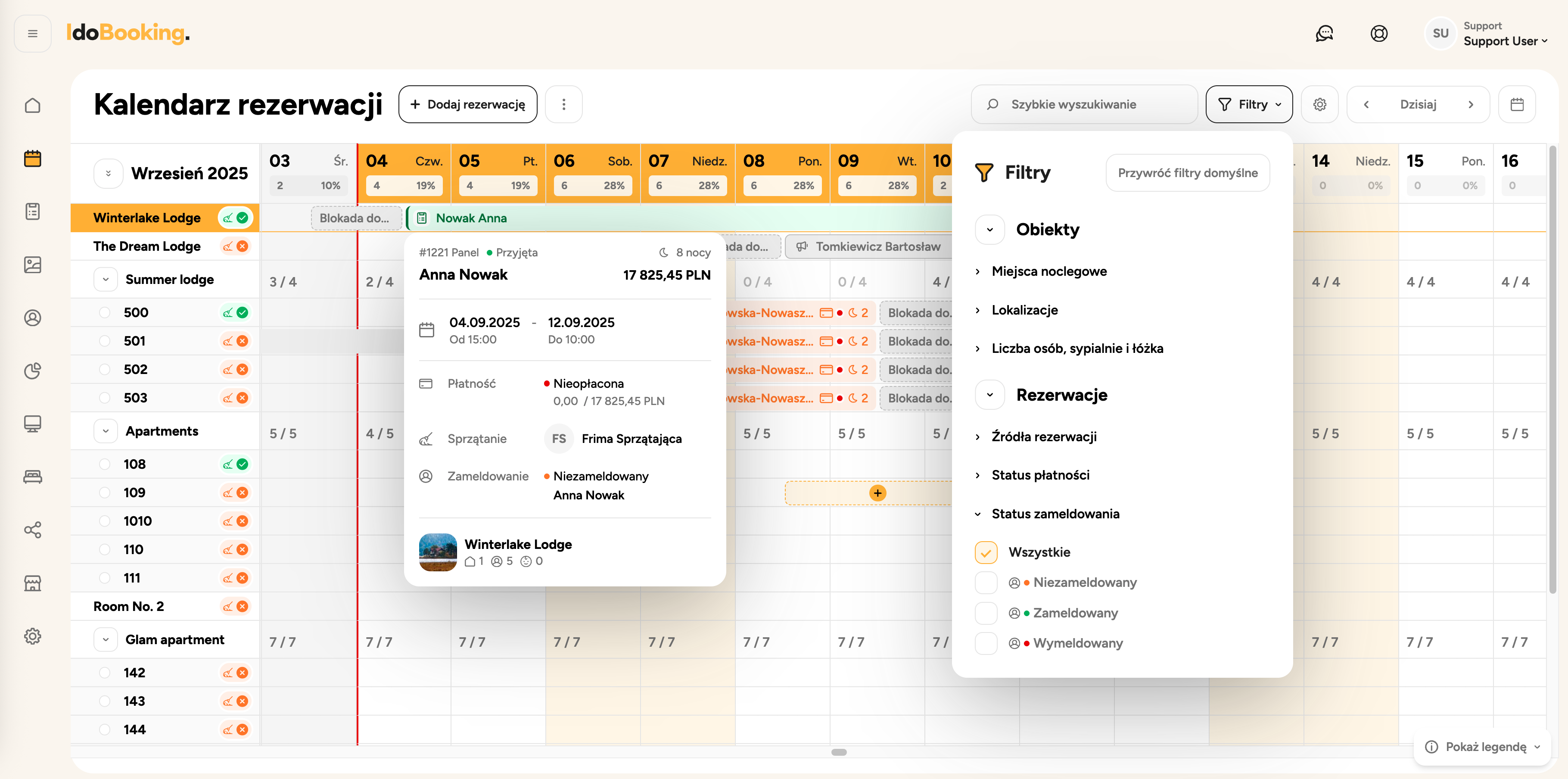
Task: Check the Niezameldowany filter checkbox
Action: point(986,583)
